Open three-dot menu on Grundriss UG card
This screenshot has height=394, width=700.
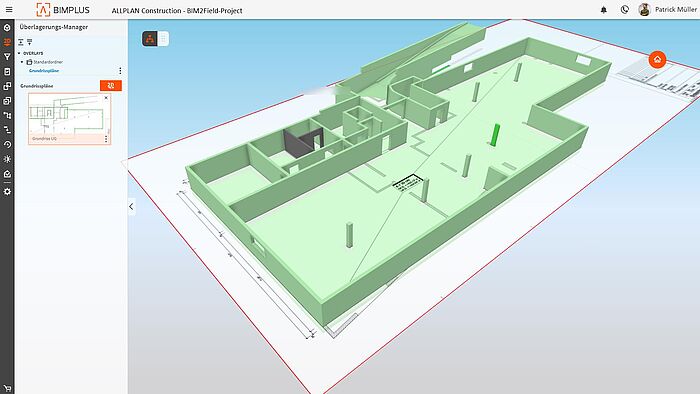[x=106, y=139]
